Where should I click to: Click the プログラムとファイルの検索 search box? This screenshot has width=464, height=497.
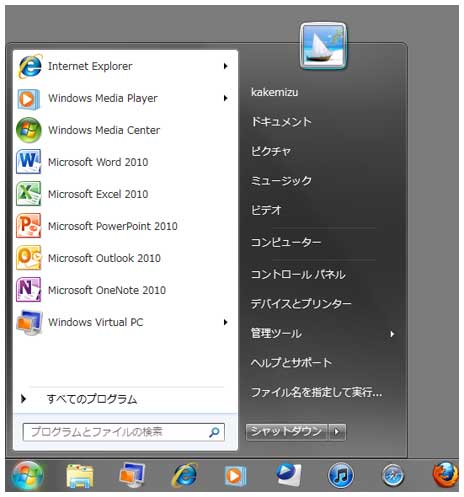tap(124, 432)
